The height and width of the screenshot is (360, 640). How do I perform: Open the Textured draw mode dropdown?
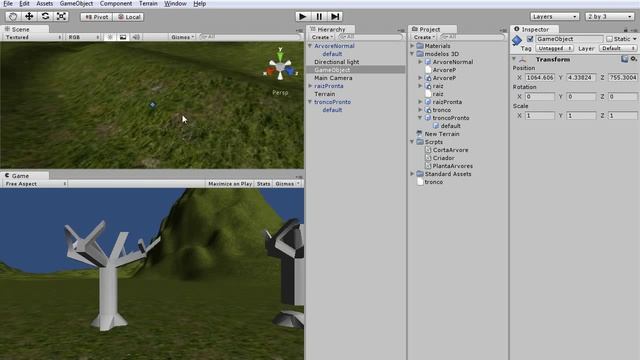pos(33,37)
